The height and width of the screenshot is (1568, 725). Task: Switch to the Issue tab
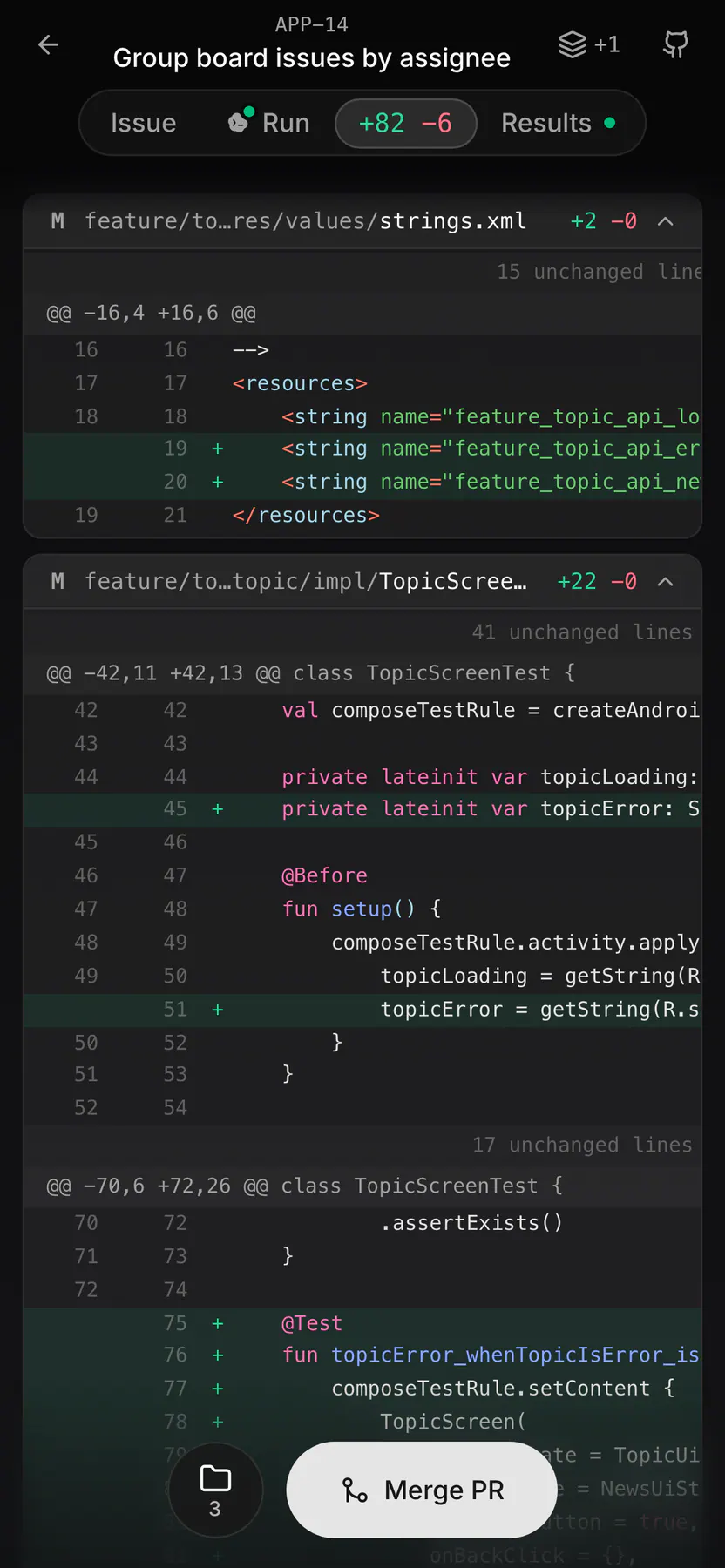(x=144, y=123)
